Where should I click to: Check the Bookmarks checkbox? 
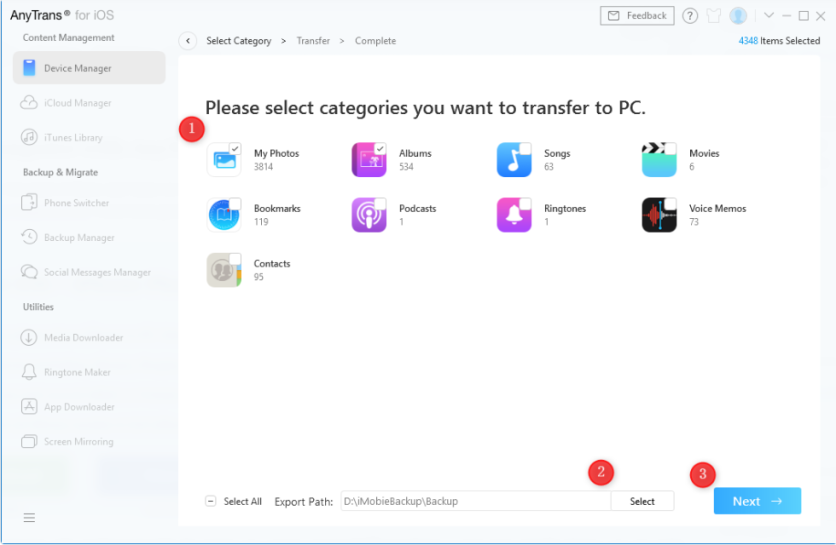[x=235, y=204]
